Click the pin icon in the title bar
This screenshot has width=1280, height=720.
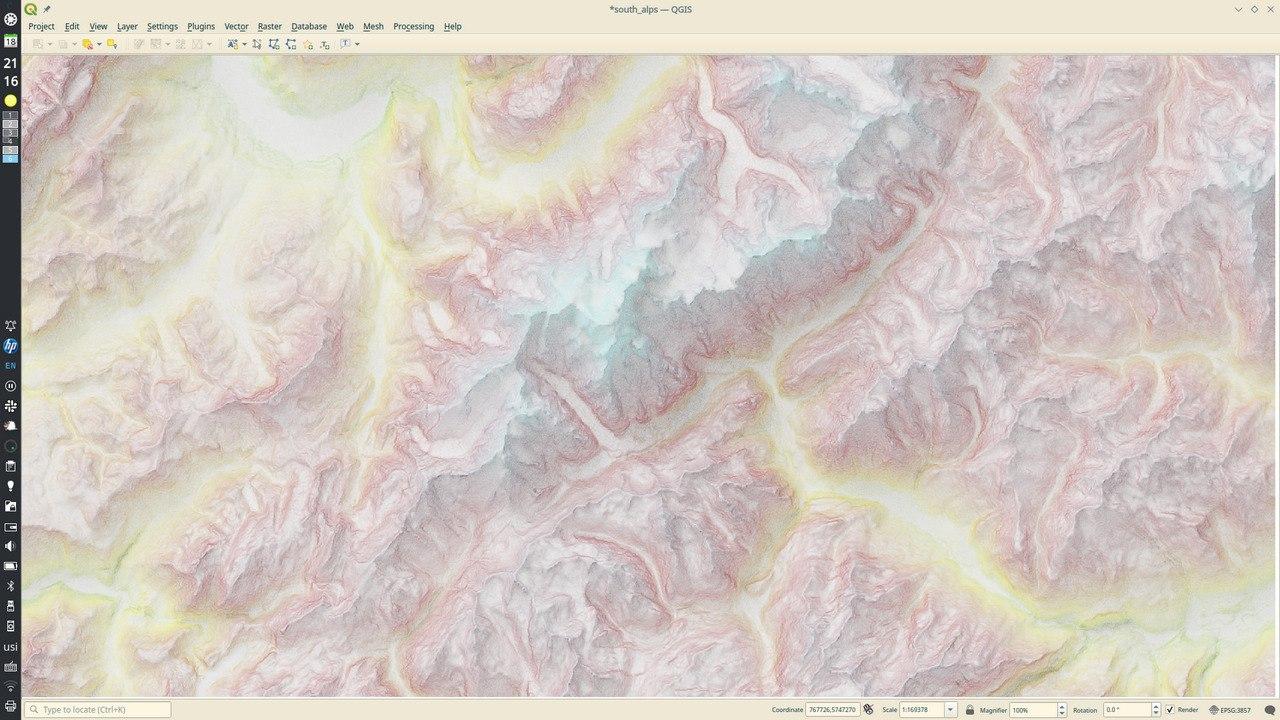click(46, 9)
